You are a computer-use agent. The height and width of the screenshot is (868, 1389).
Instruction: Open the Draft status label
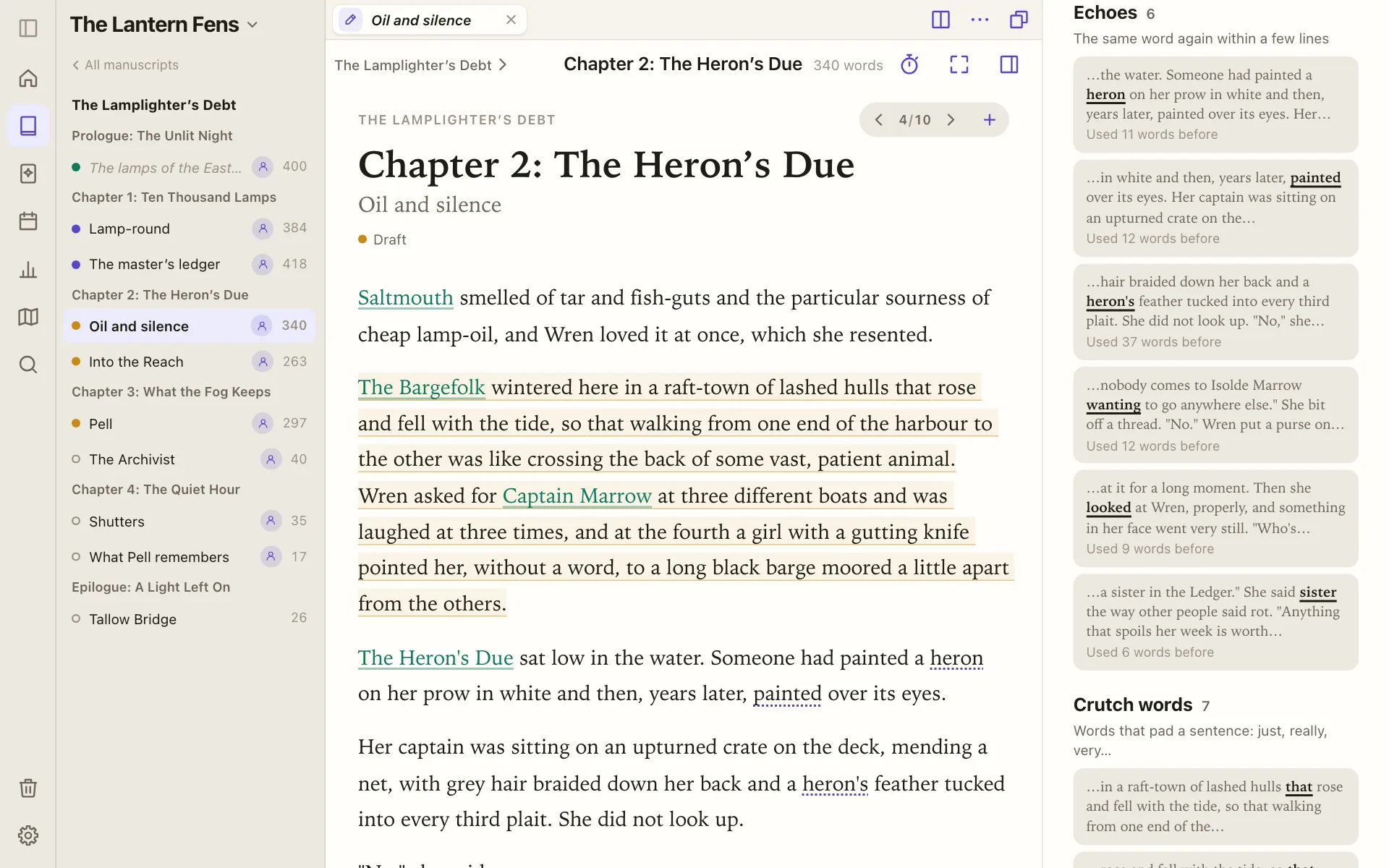point(382,239)
